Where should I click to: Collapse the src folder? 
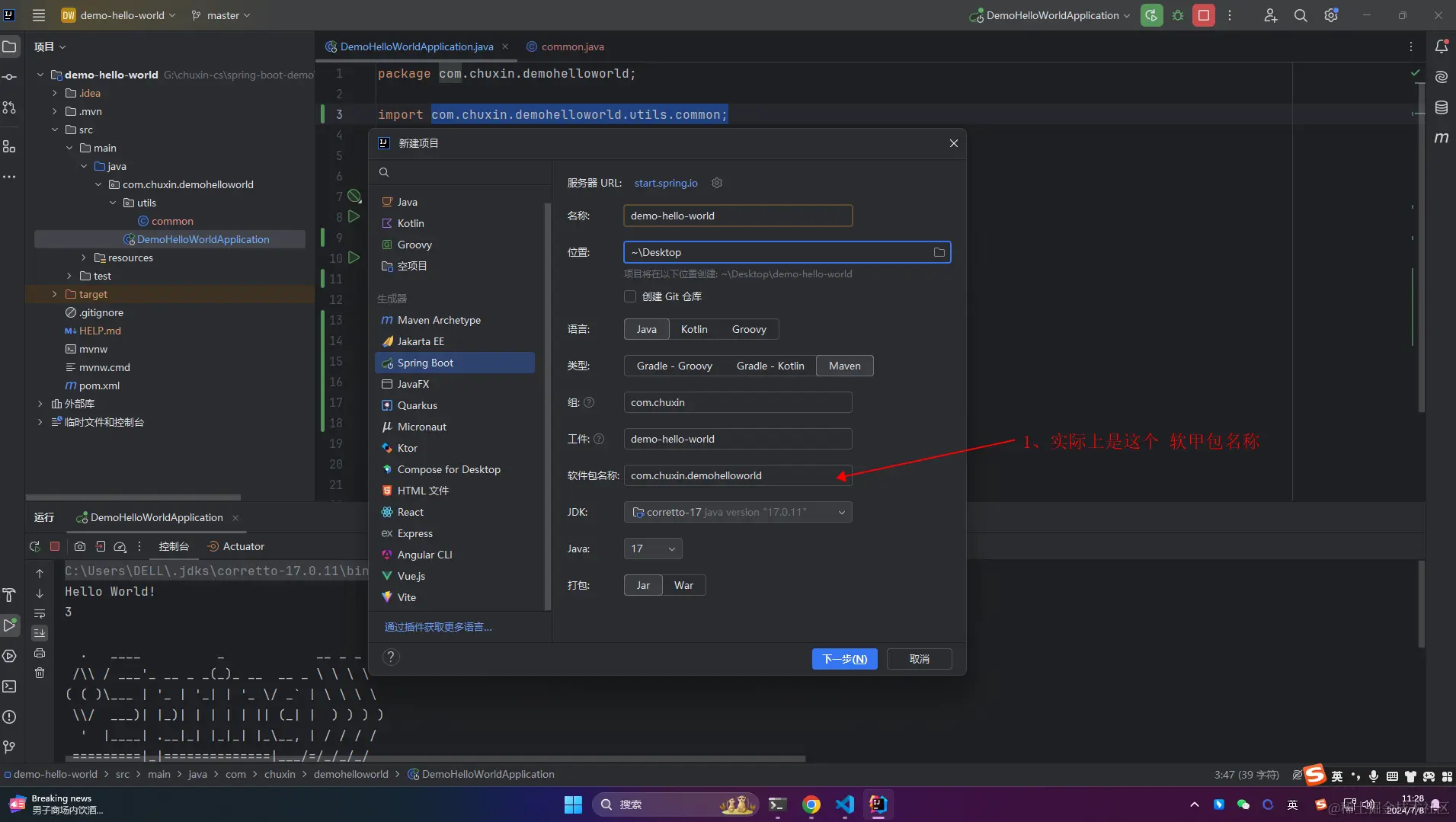54,130
